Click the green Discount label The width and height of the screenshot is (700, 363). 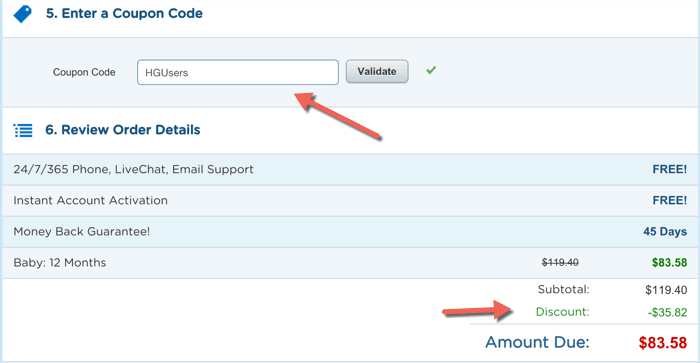pyautogui.click(x=562, y=312)
